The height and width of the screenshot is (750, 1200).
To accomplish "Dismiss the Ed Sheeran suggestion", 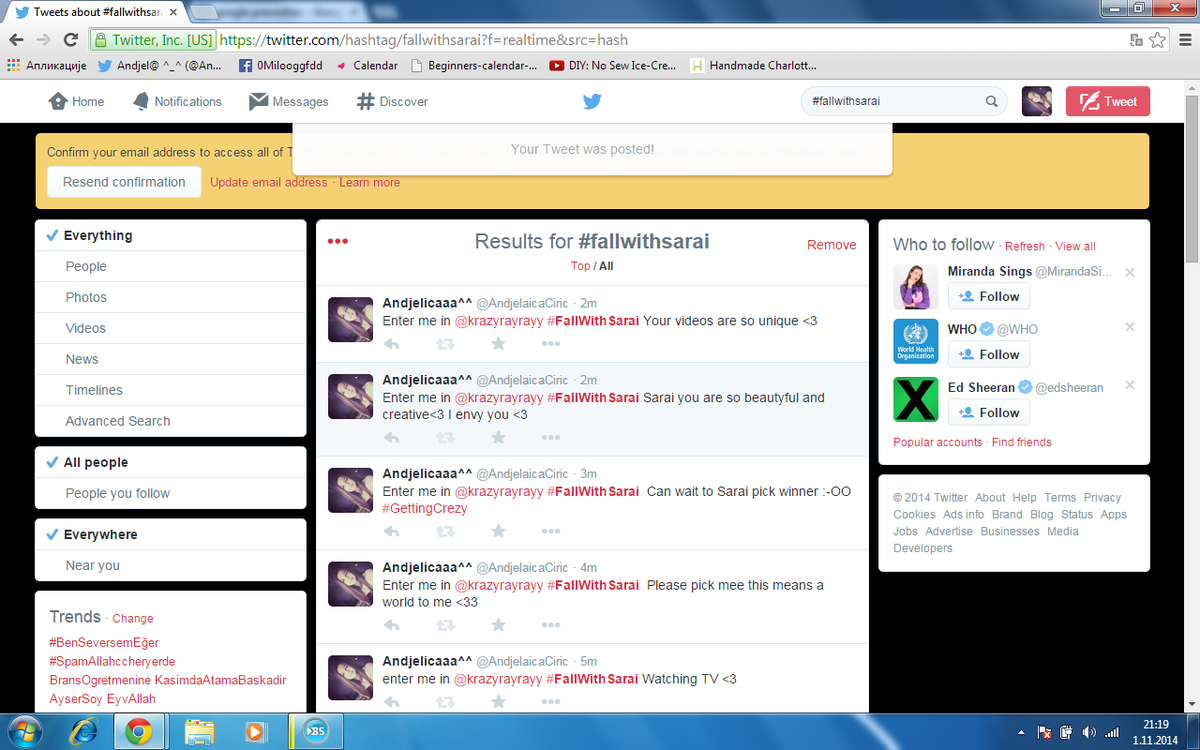I will point(1130,385).
